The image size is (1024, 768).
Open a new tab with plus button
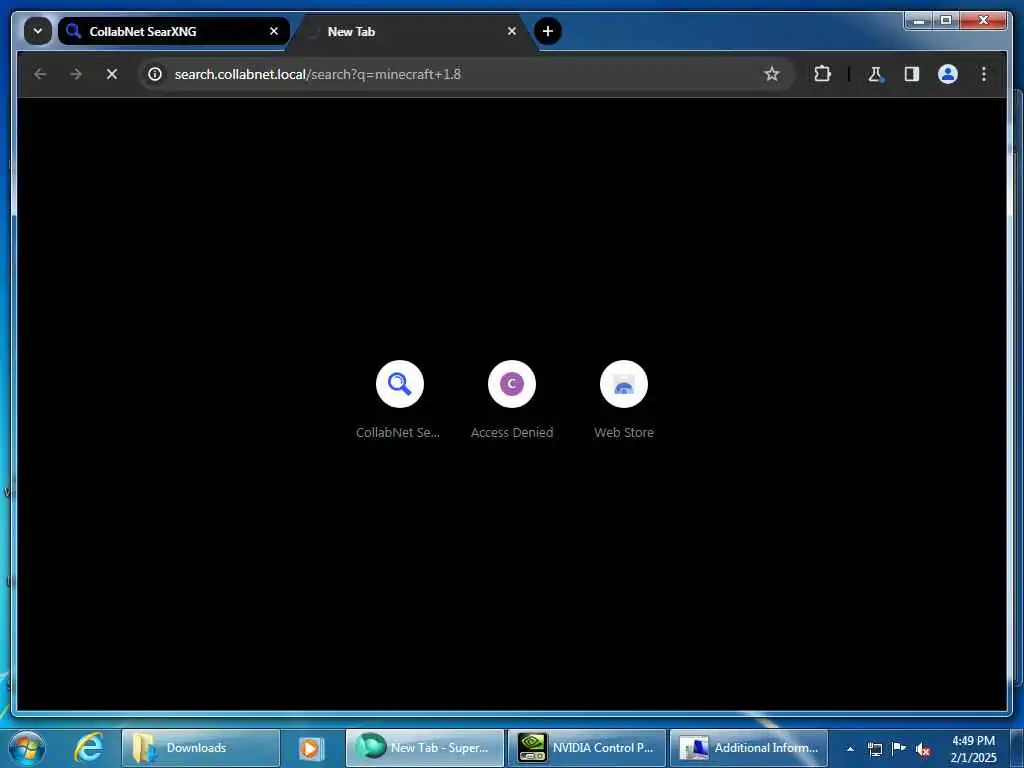pos(548,31)
